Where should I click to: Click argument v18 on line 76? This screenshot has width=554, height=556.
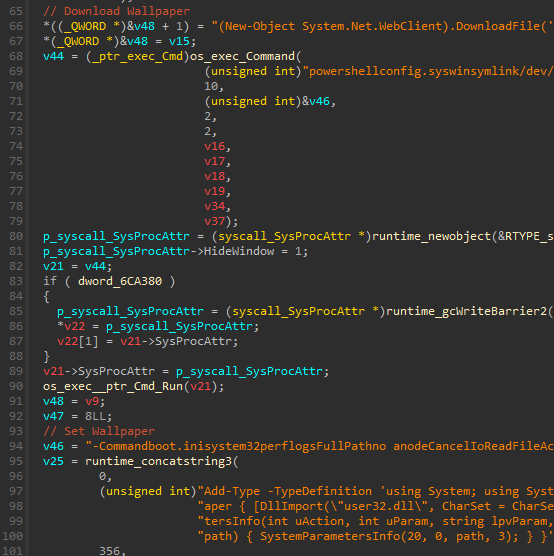point(215,176)
